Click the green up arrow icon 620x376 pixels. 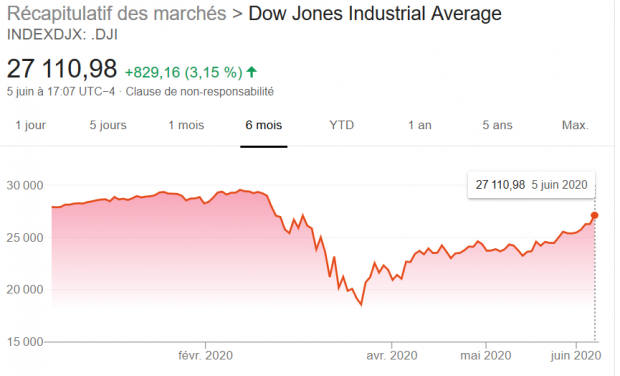[x=251, y=72]
